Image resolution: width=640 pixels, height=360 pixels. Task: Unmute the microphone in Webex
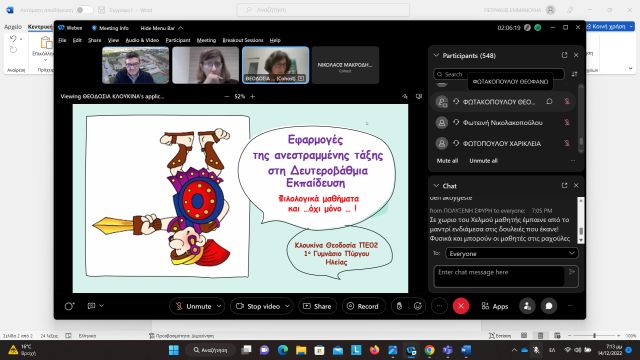[x=193, y=306]
